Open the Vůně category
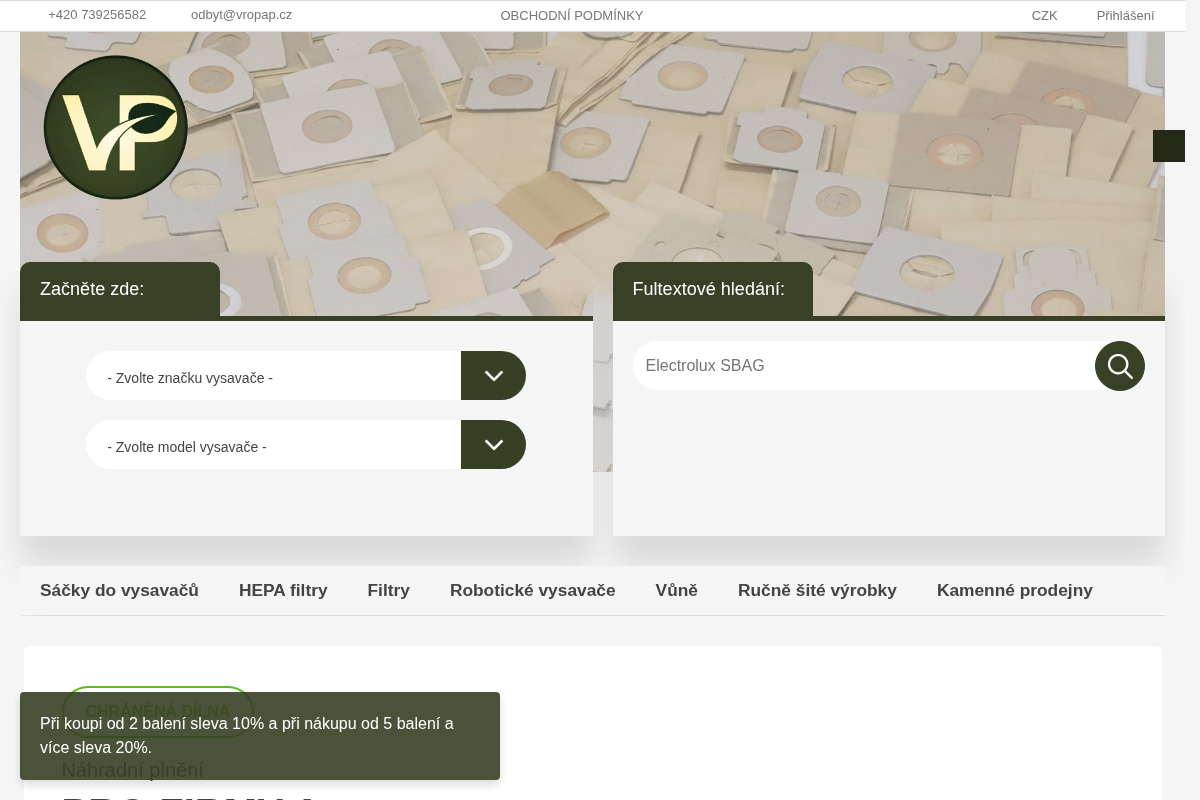The width and height of the screenshot is (1200, 800). pos(677,591)
